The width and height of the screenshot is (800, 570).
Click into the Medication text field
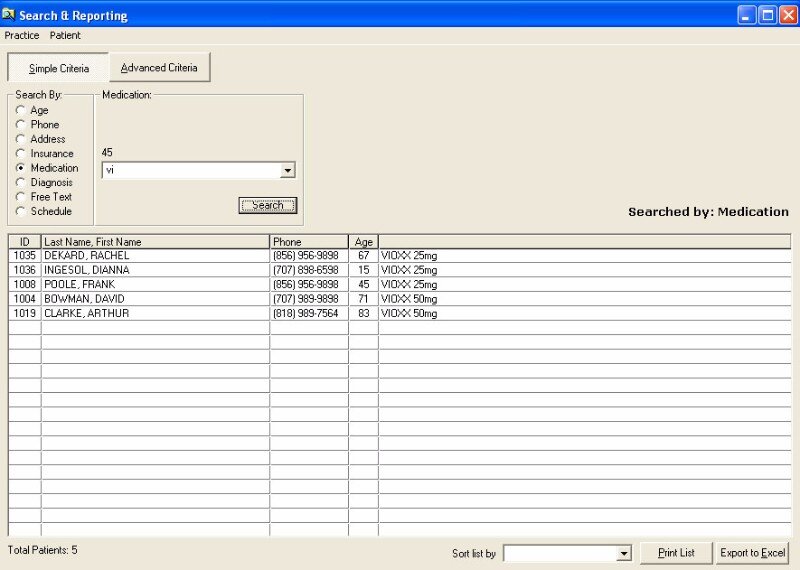190,171
